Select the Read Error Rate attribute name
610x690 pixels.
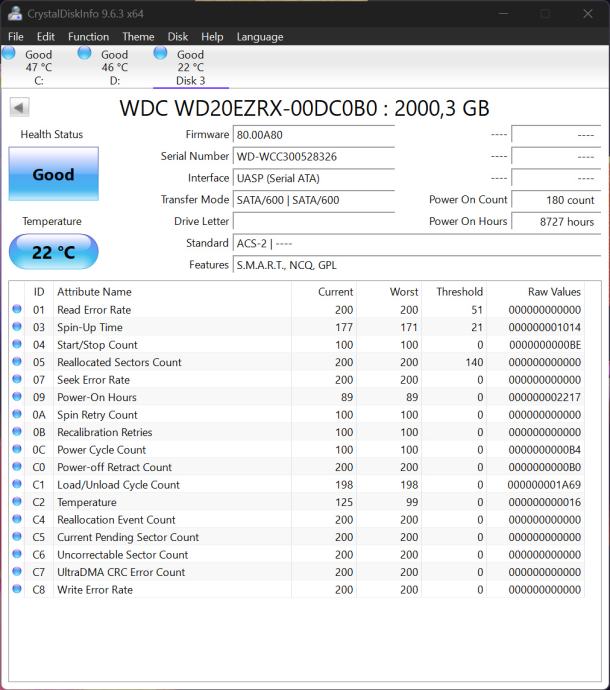tap(94, 310)
